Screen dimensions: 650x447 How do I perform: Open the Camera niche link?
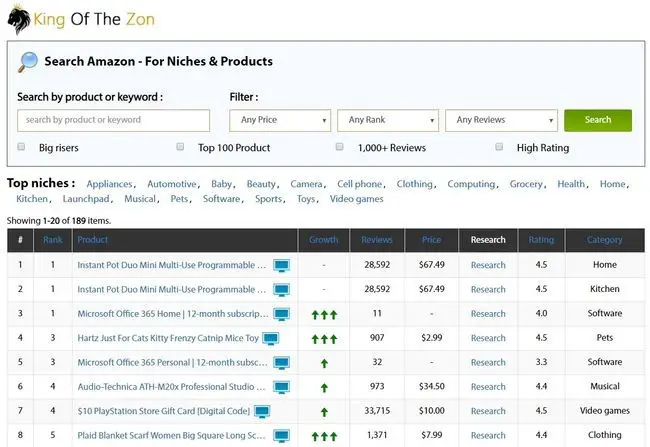(x=306, y=184)
